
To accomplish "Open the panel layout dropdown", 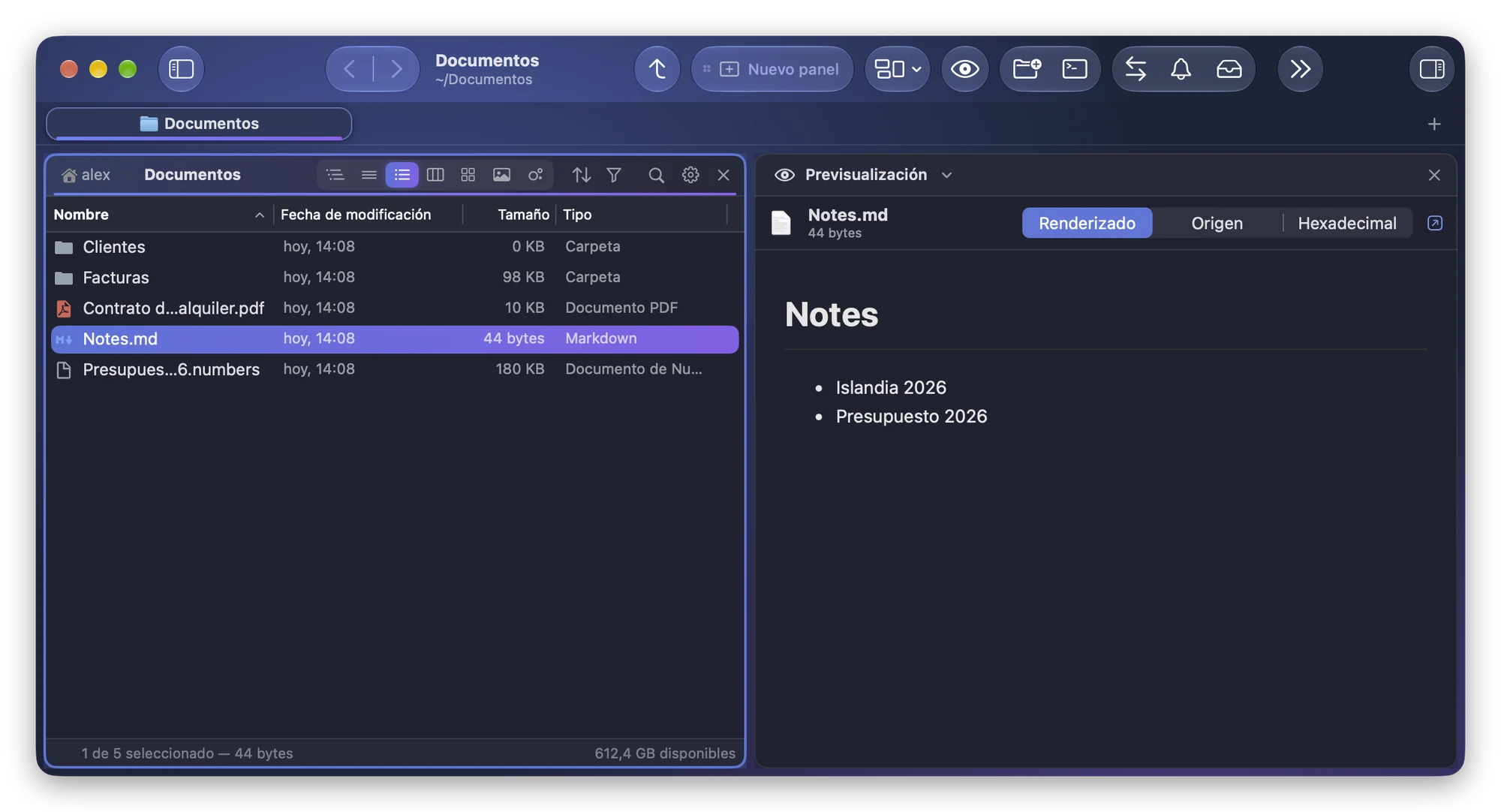I will pos(898,69).
